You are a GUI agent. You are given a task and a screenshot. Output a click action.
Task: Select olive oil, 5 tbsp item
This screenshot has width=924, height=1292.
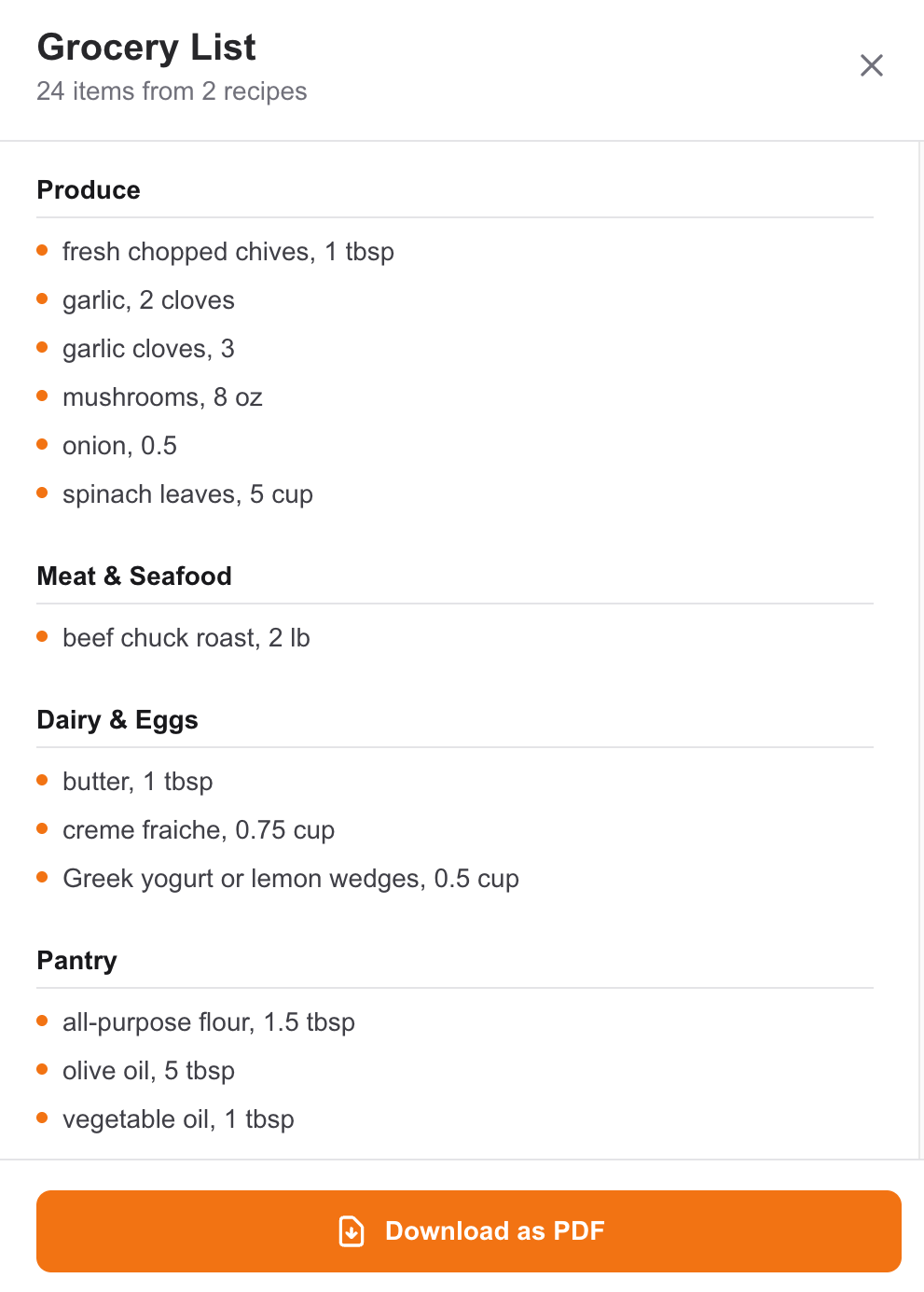[148, 1071]
